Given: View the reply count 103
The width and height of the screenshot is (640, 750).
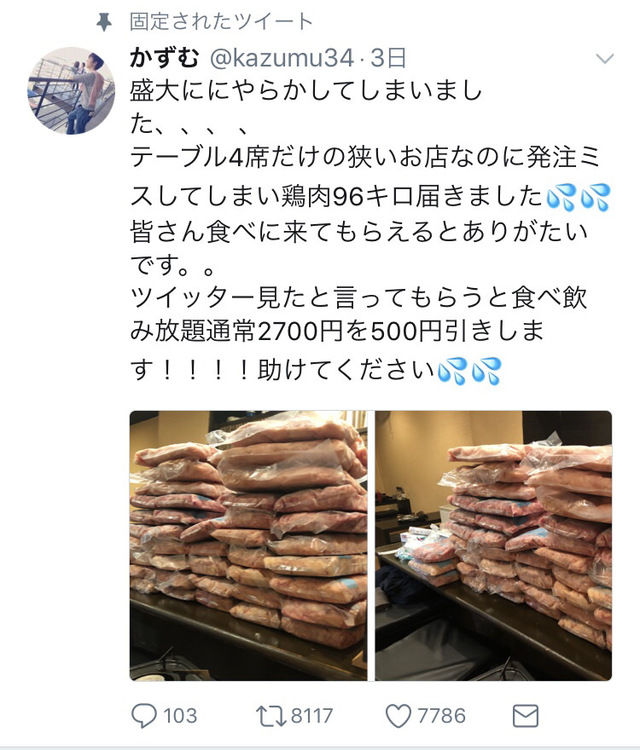Looking at the screenshot, I should point(180,716).
